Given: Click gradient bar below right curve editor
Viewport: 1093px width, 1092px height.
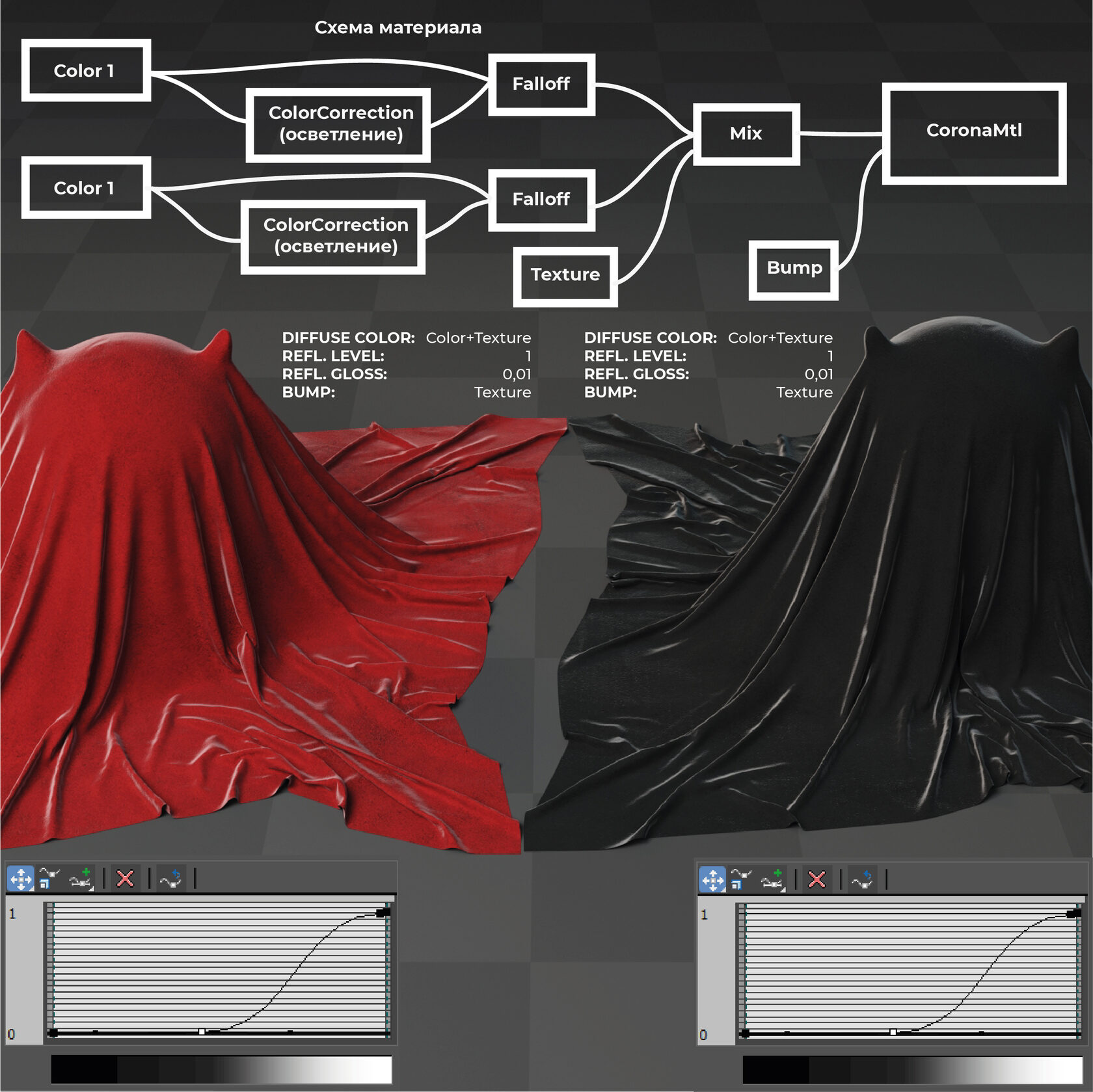Looking at the screenshot, I should pos(913,1070).
